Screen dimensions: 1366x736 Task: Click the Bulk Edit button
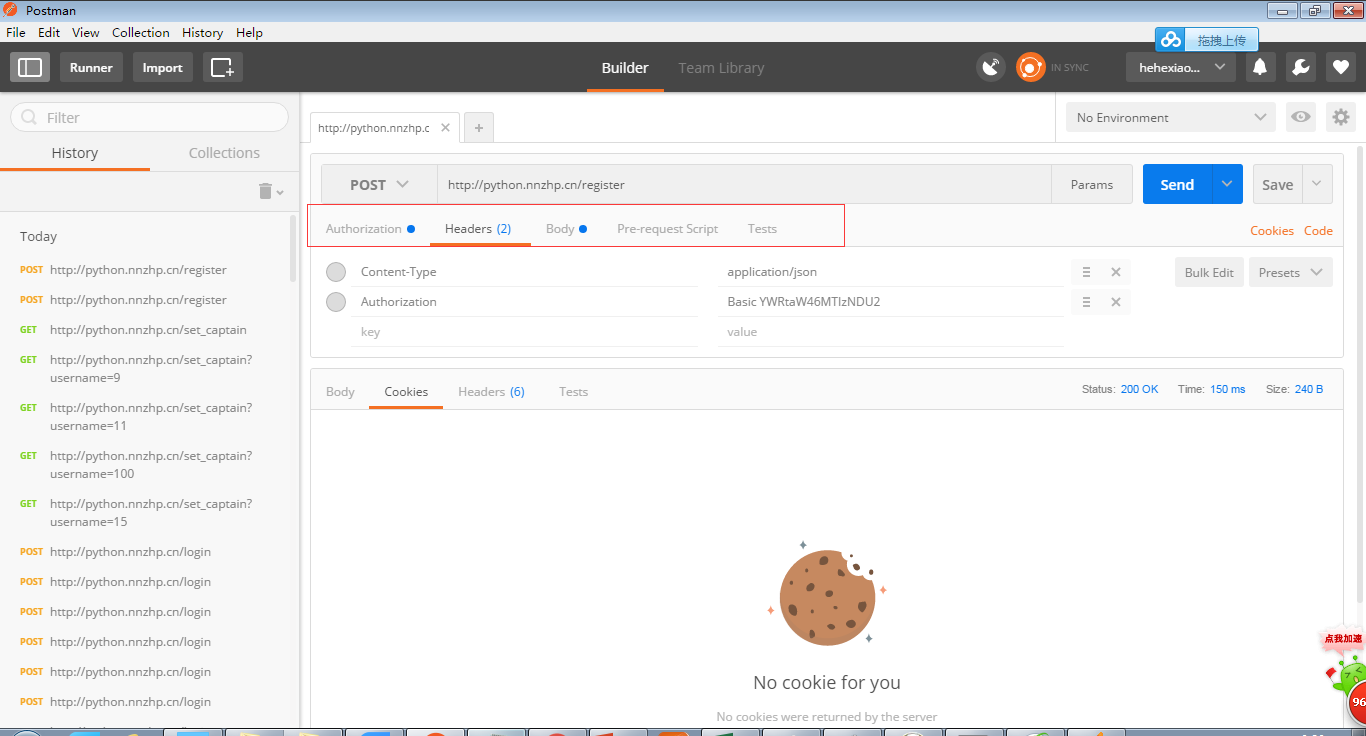click(1209, 272)
